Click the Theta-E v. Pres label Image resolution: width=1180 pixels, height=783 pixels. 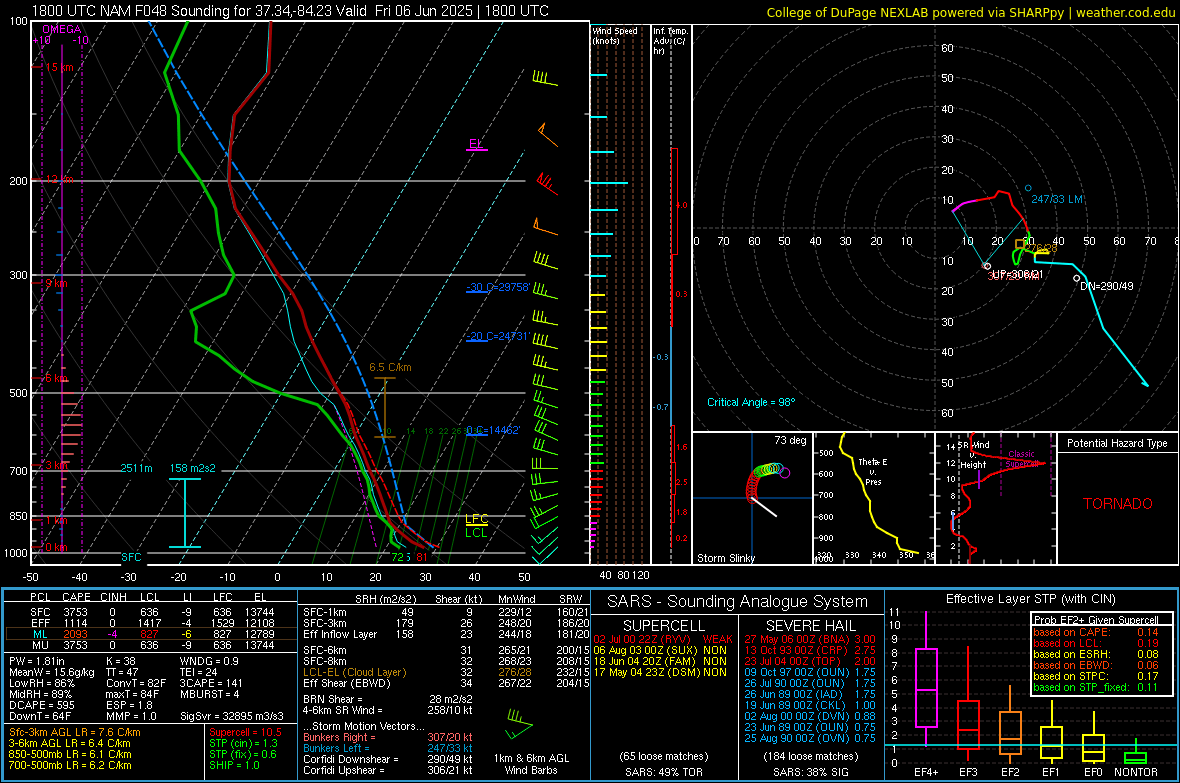coord(873,471)
